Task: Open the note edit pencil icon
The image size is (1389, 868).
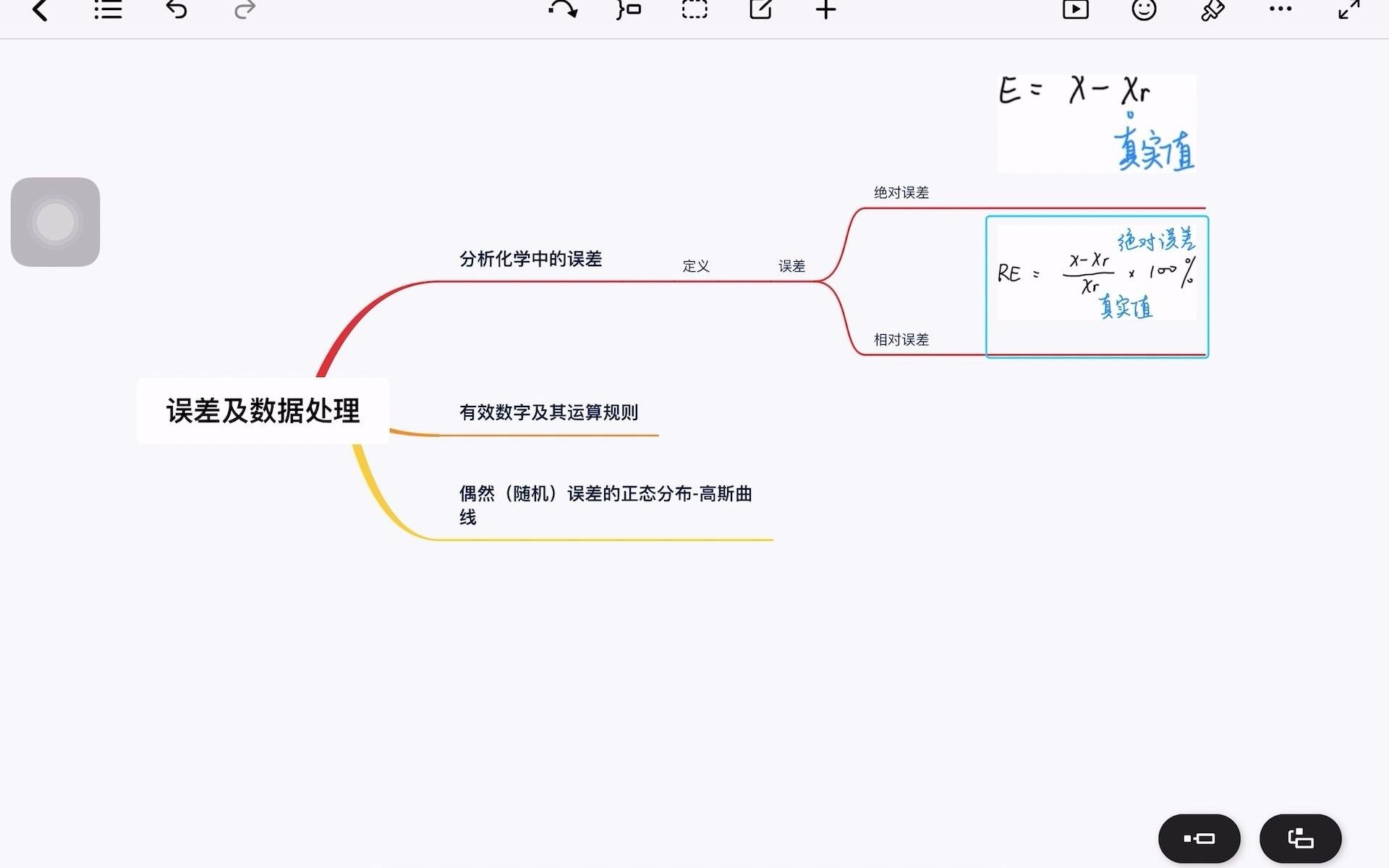Action: click(x=760, y=10)
